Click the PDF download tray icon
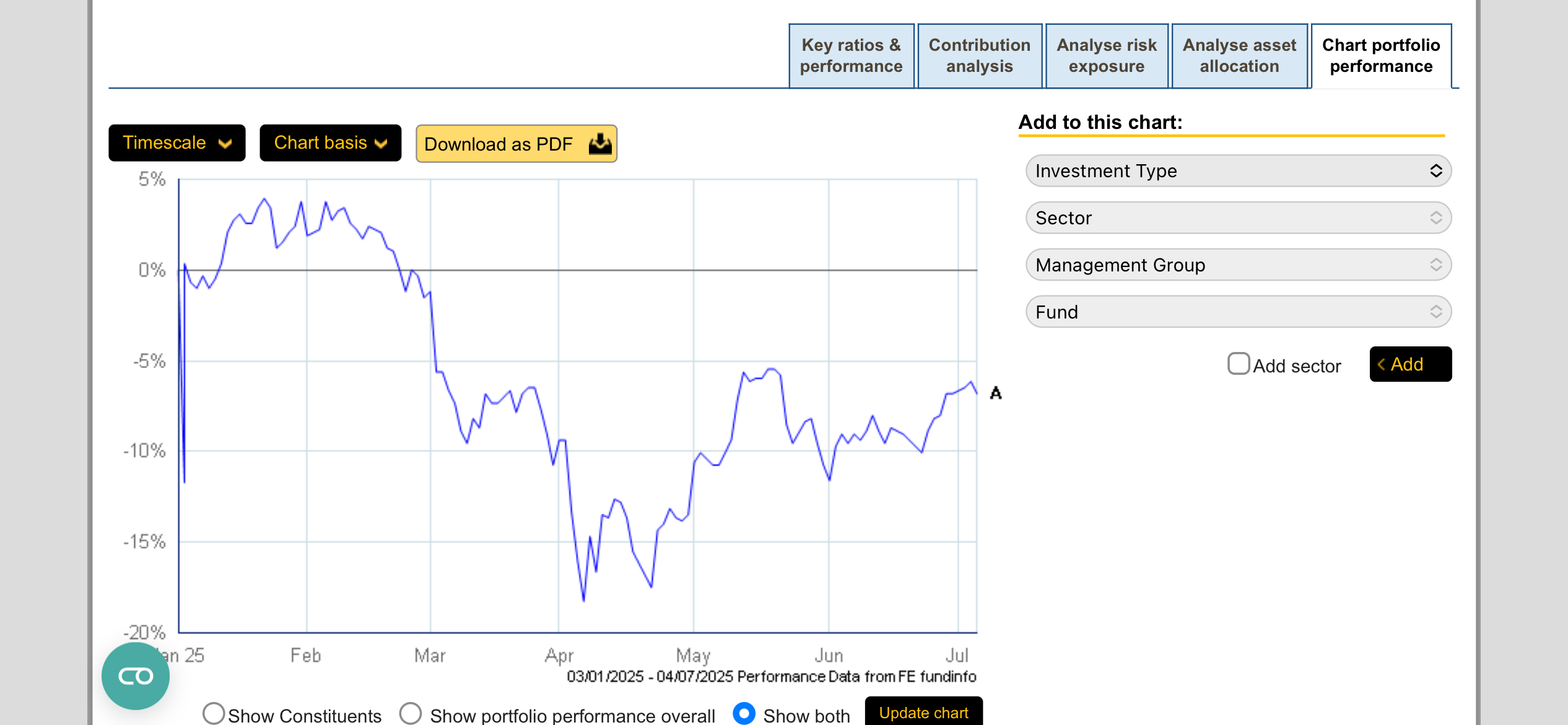 (599, 144)
